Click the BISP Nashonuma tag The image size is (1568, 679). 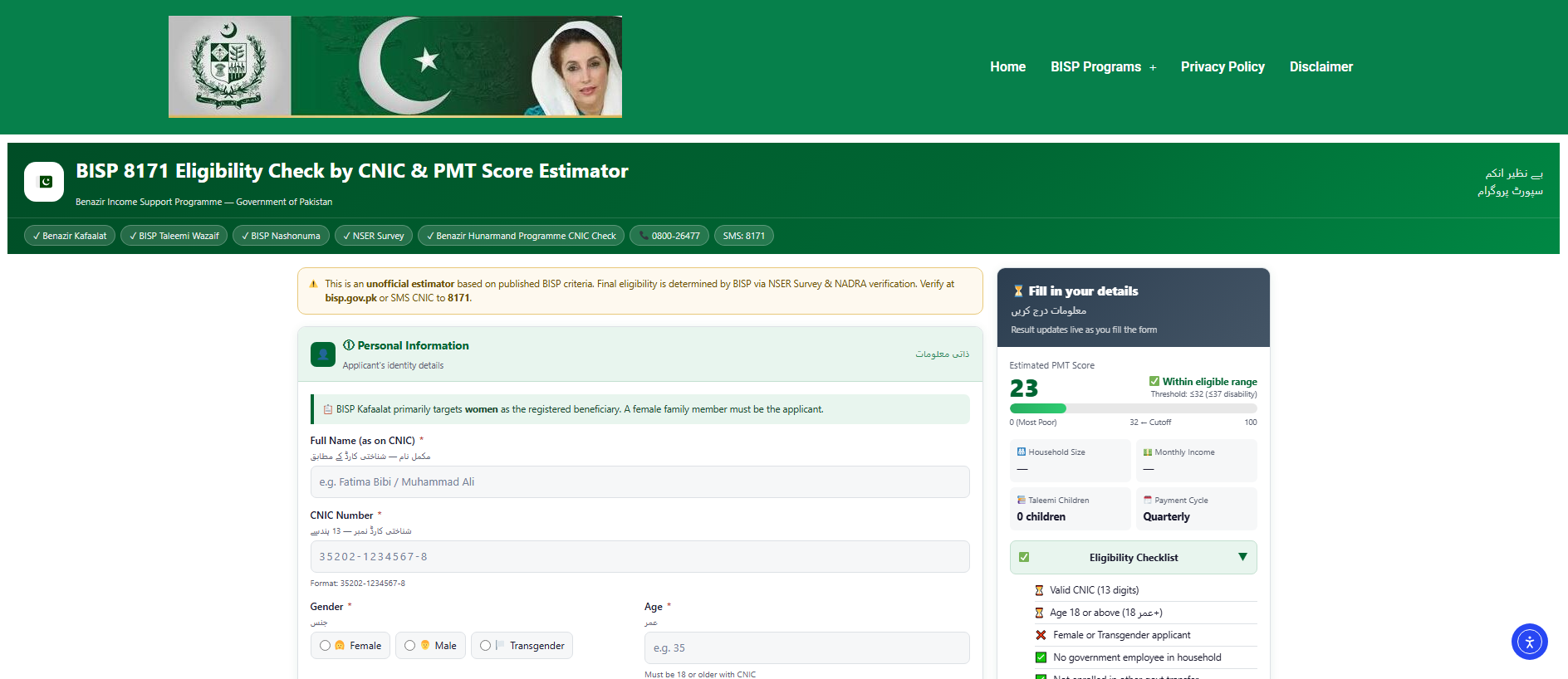(x=281, y=236)
